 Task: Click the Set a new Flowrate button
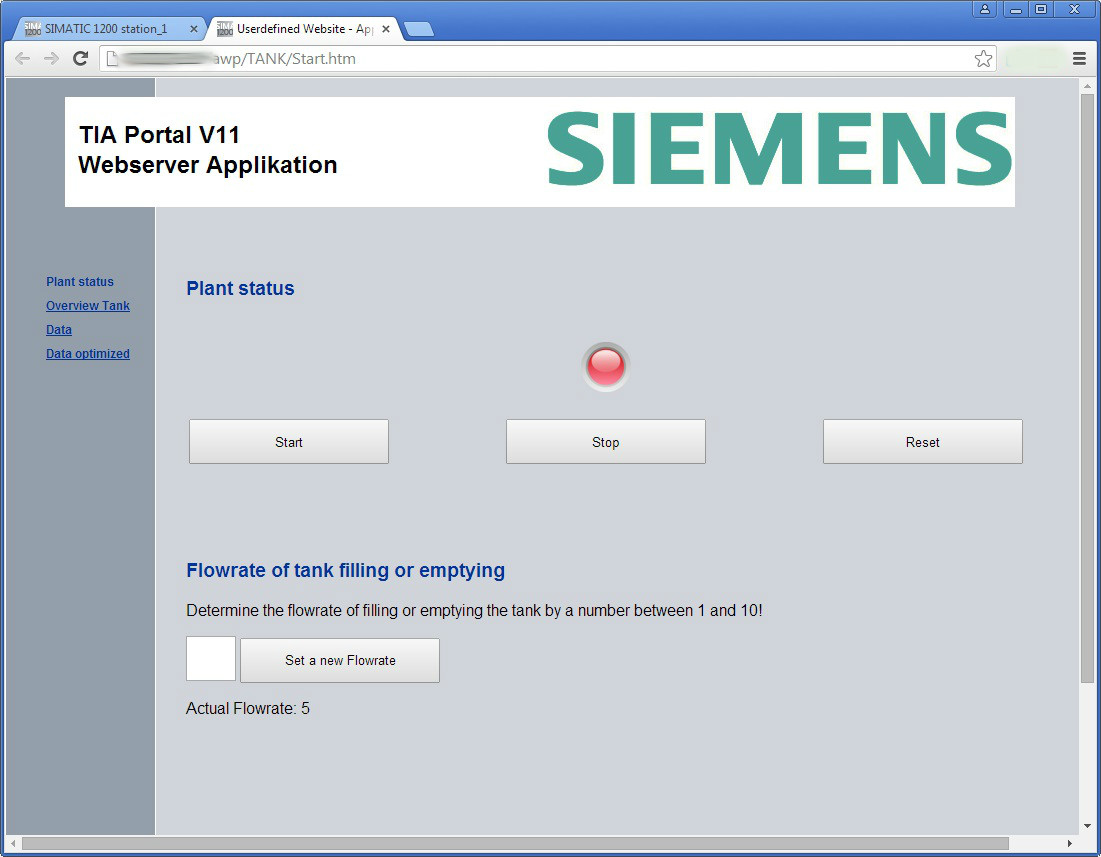340,660
